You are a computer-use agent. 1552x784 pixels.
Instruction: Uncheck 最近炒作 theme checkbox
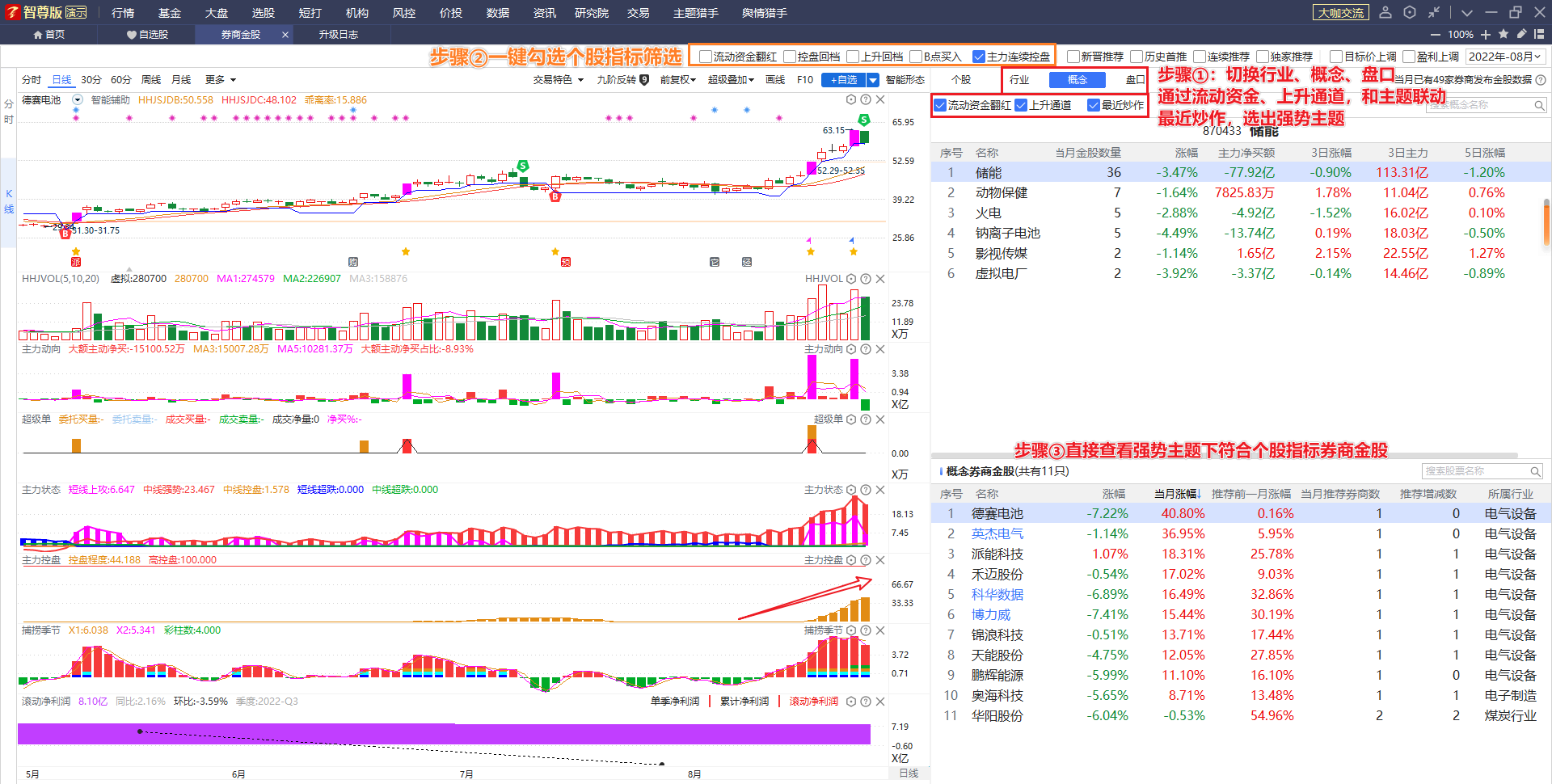coord(1094,105)
